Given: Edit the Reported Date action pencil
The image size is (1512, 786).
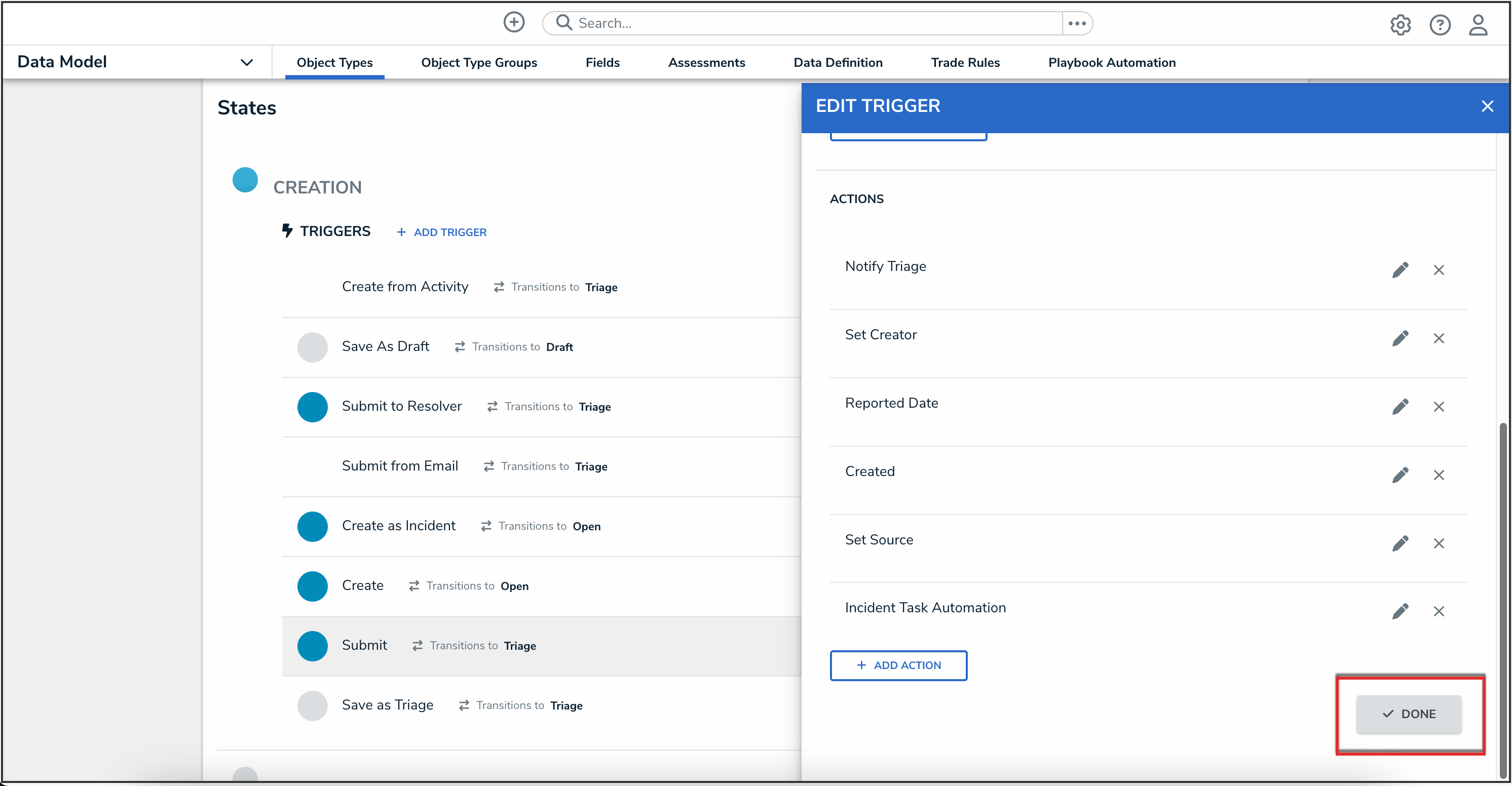Looking at the screenshot, I should click(x=1400, y=407).
